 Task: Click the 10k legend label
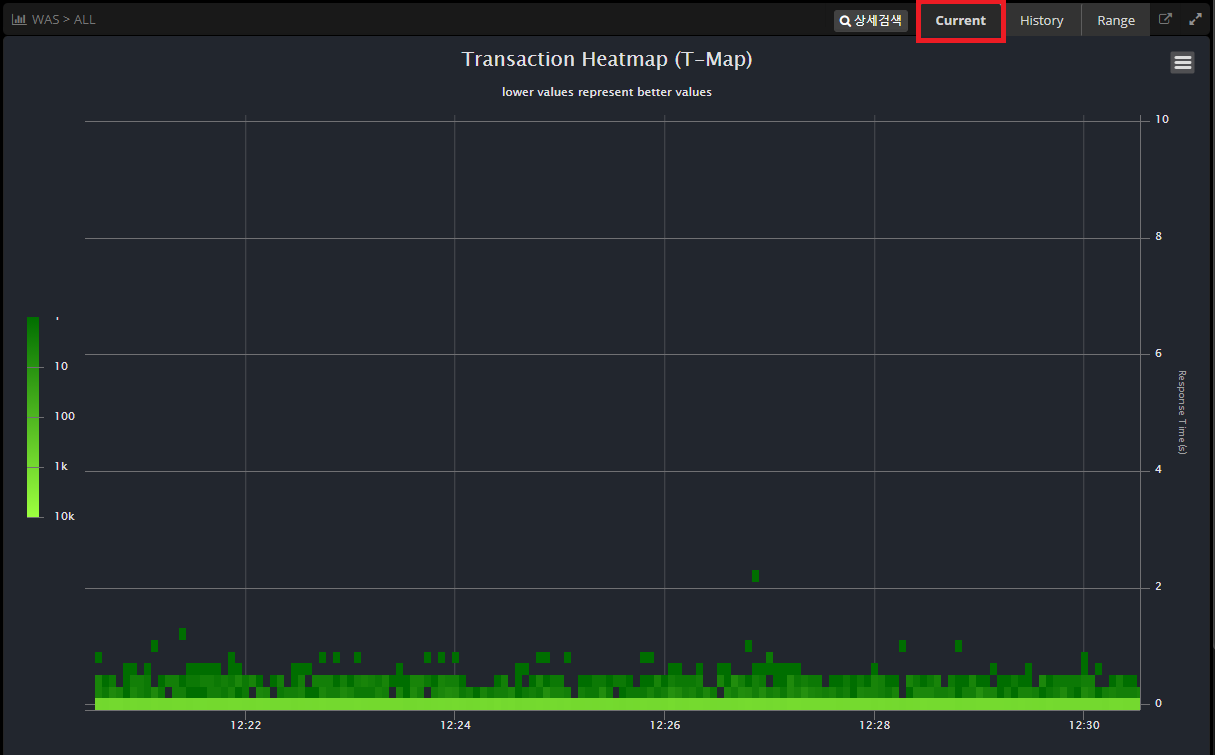[64, 516]
